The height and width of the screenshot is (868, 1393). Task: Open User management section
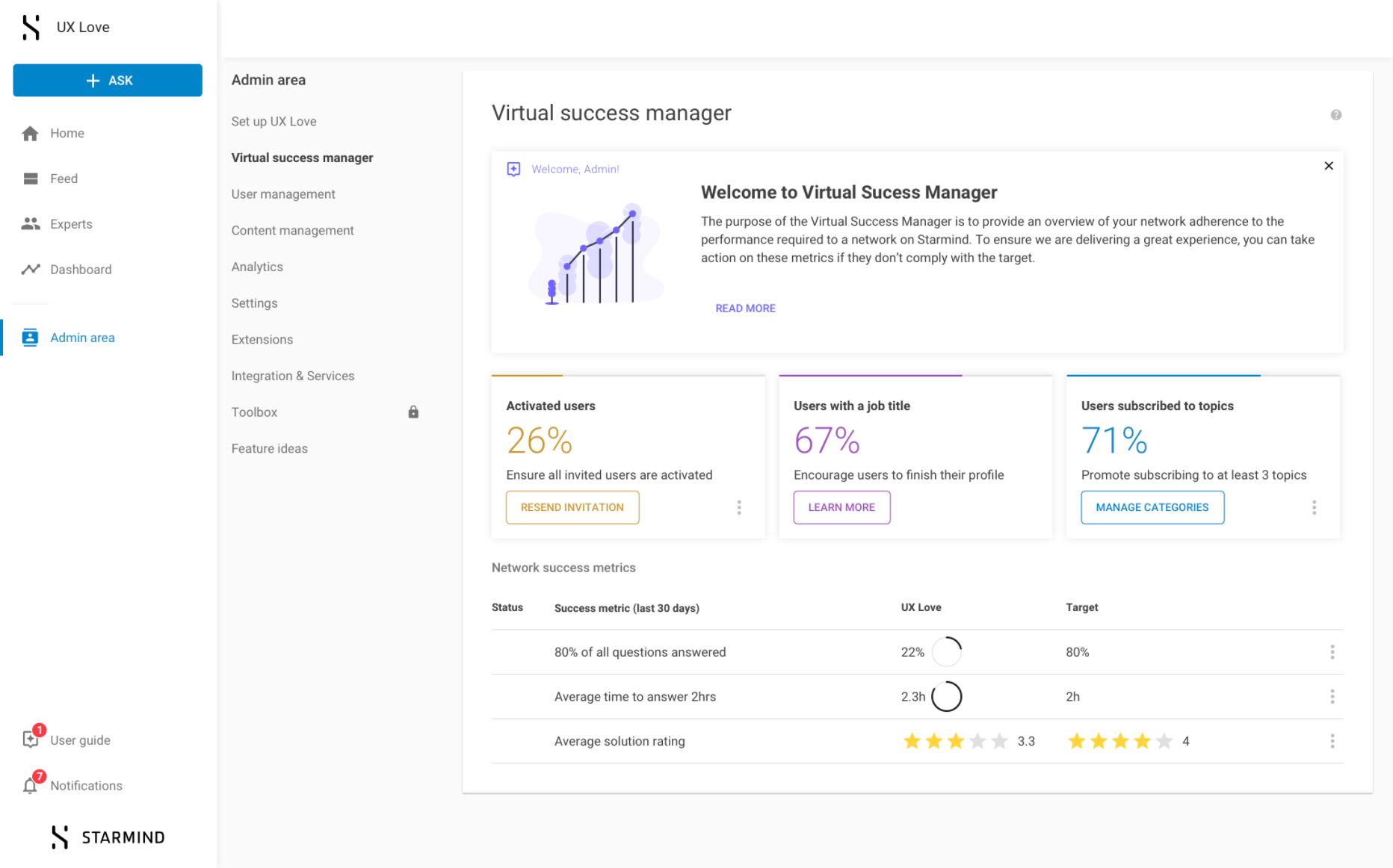pyautogui.click(x=283, y=194)
